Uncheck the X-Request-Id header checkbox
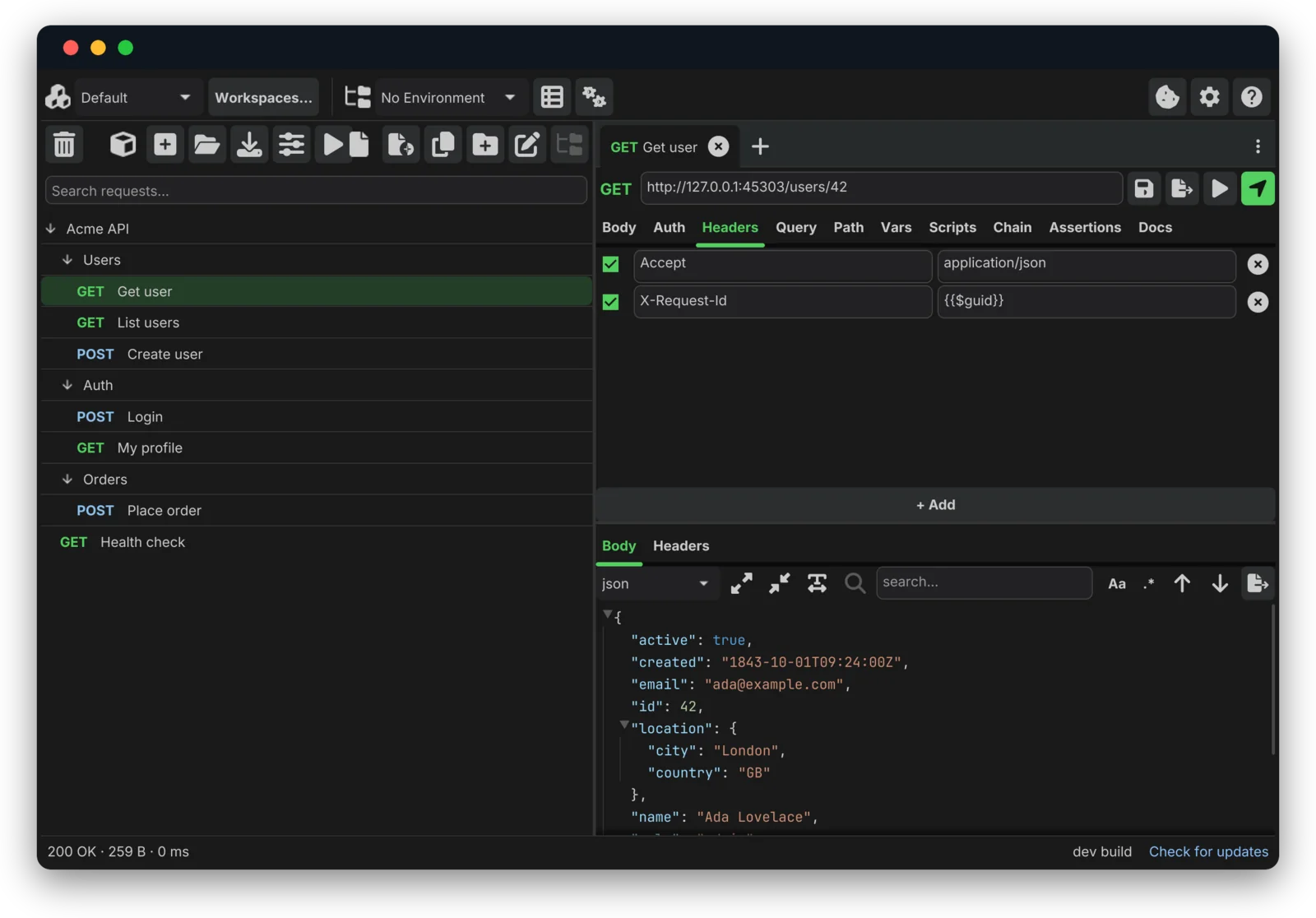This screenshot has height=918, width=1316. (610, 302)
